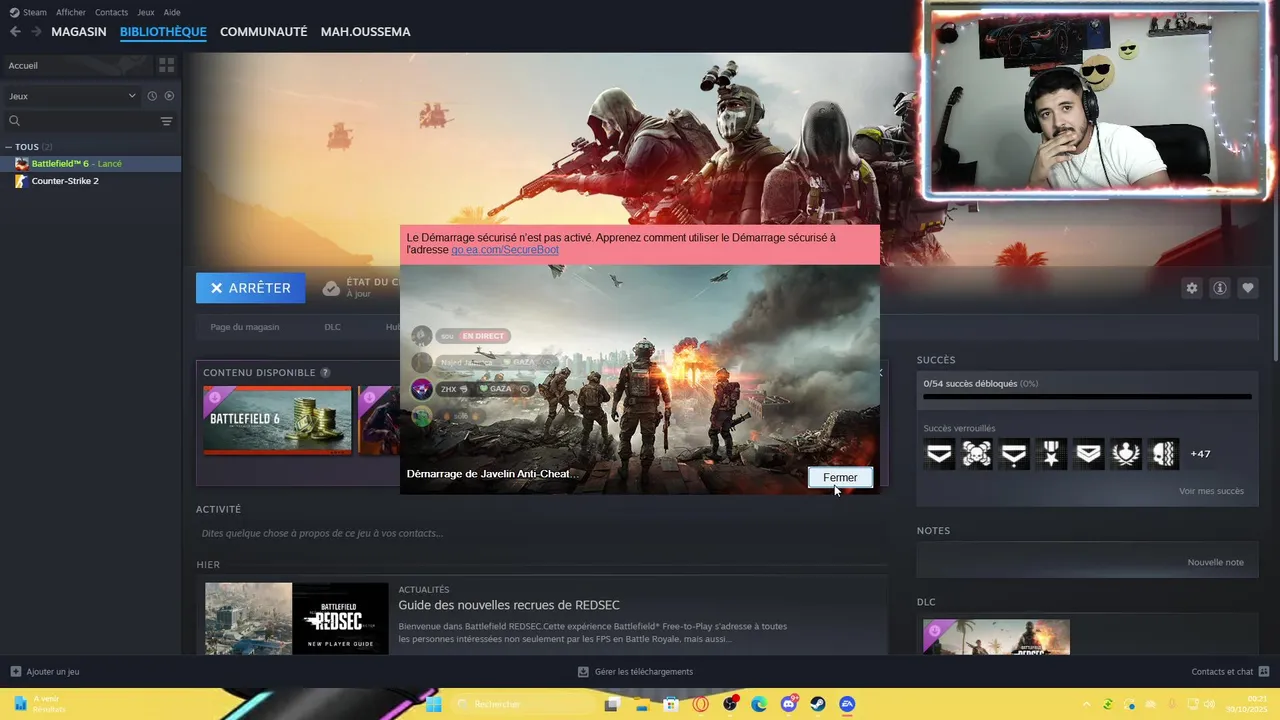
Task: Show hidden tray icons chevron
Action: pos(1087,704)
